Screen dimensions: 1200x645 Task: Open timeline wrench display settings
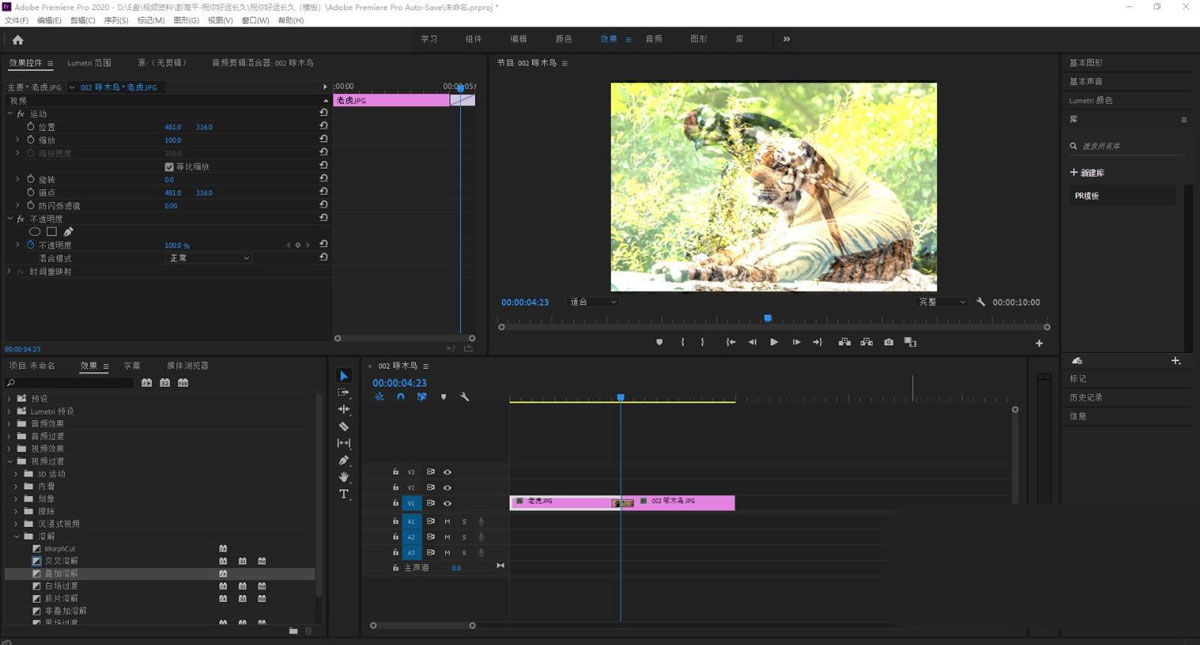point(464,397)
